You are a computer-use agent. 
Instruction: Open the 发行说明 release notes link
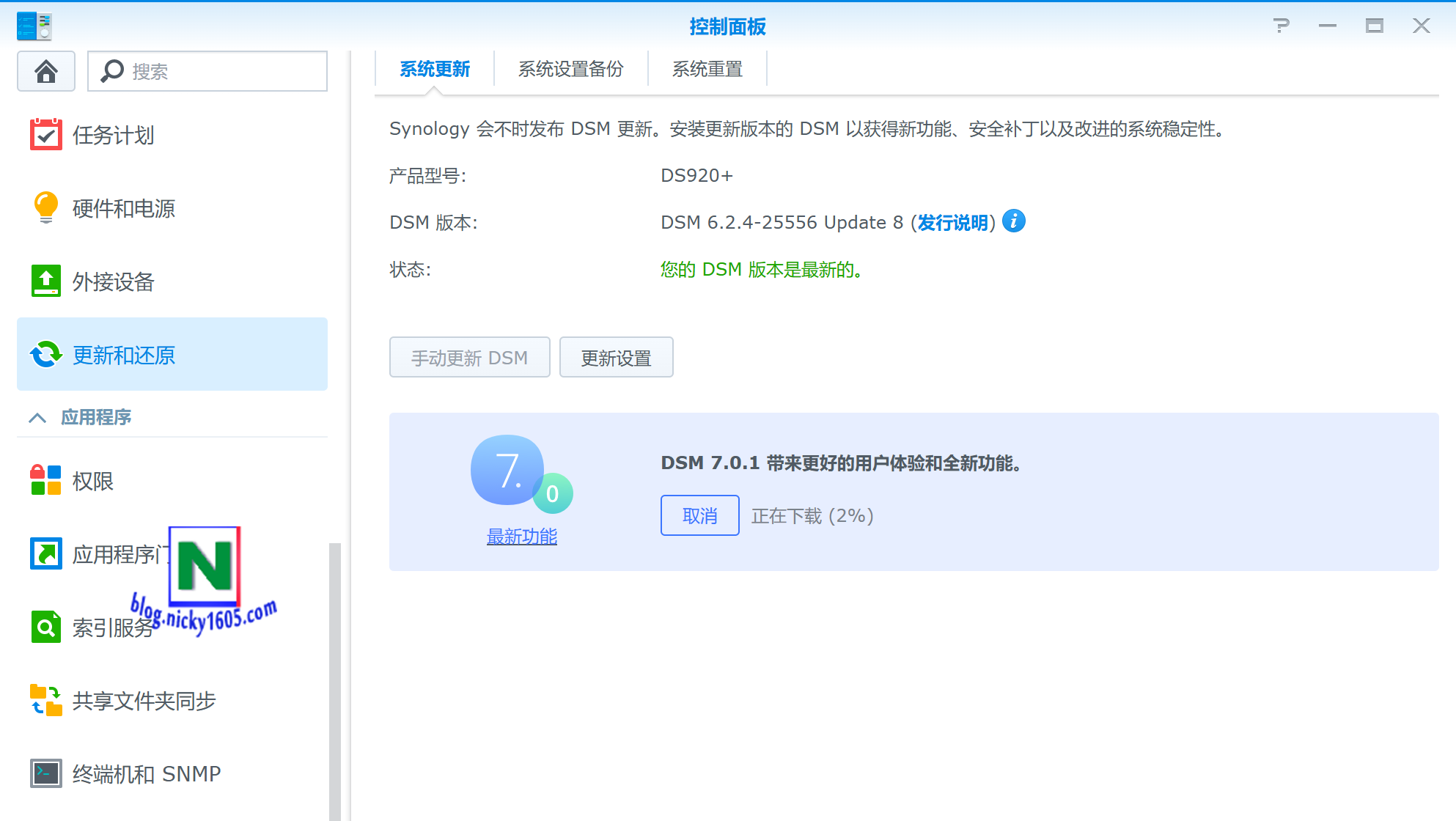(x=953, y=223)
